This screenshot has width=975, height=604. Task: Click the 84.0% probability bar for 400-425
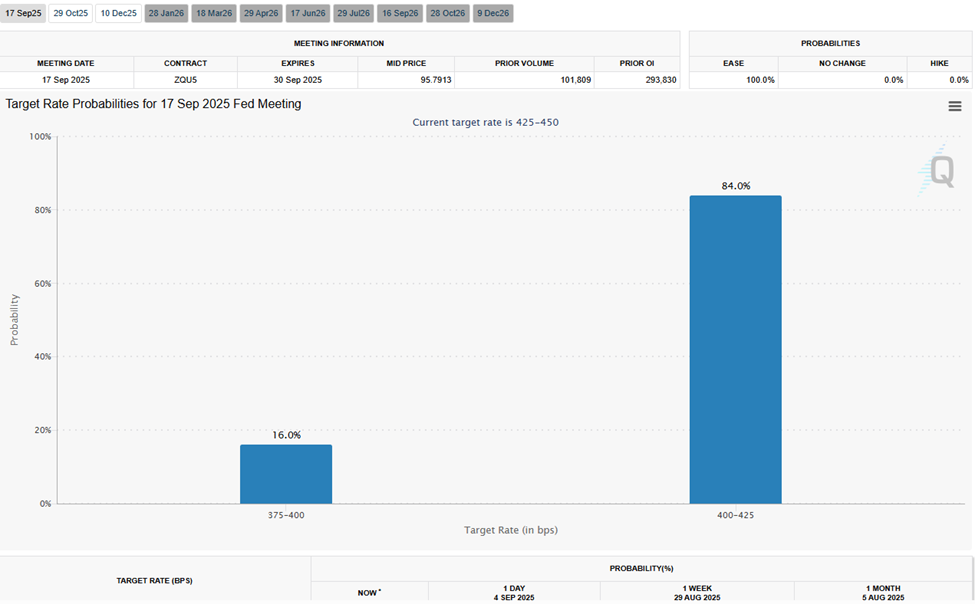point(736,350)
